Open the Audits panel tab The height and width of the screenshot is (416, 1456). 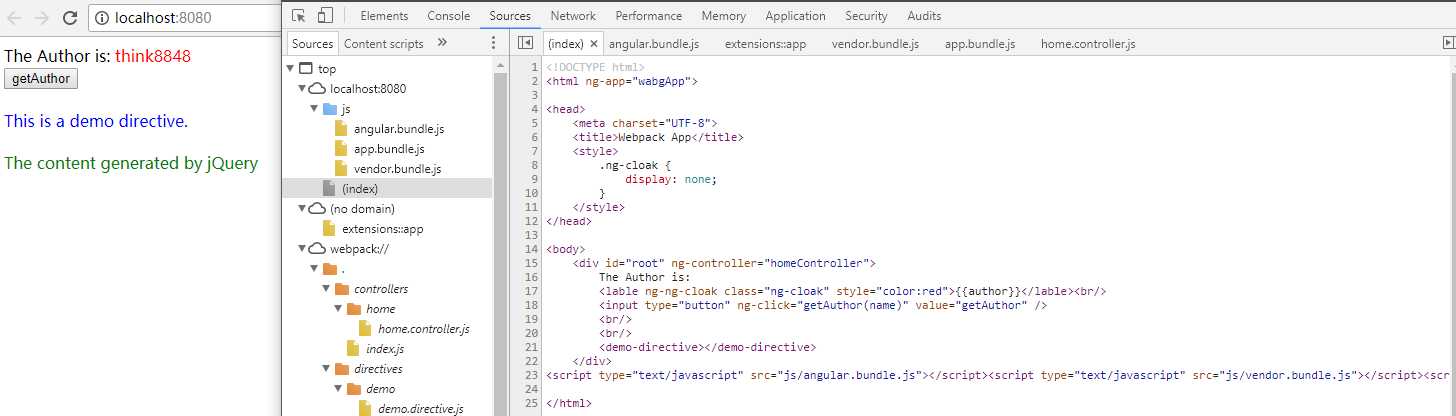click(x=924, y=16)
